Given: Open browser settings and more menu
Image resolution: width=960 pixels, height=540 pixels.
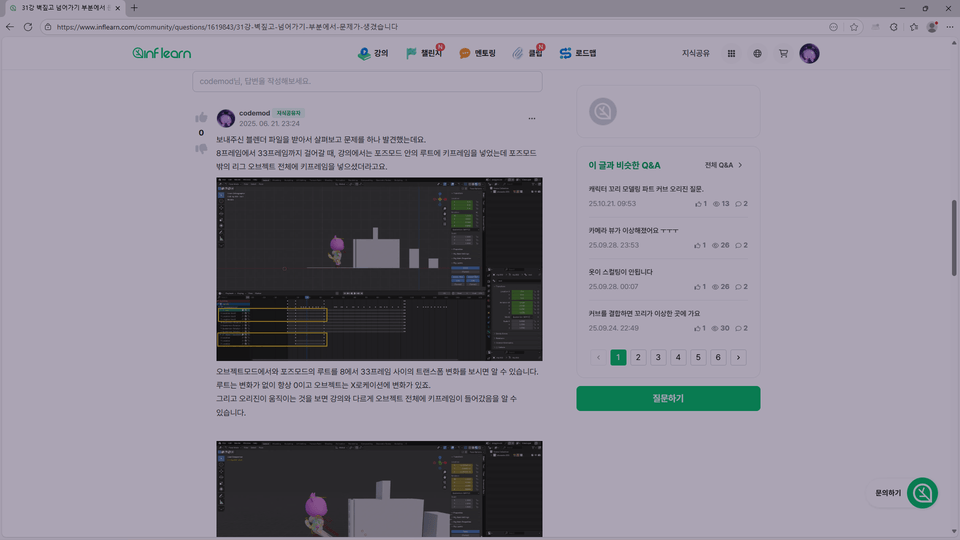Looking at the screenshot, I should (950, 27).
